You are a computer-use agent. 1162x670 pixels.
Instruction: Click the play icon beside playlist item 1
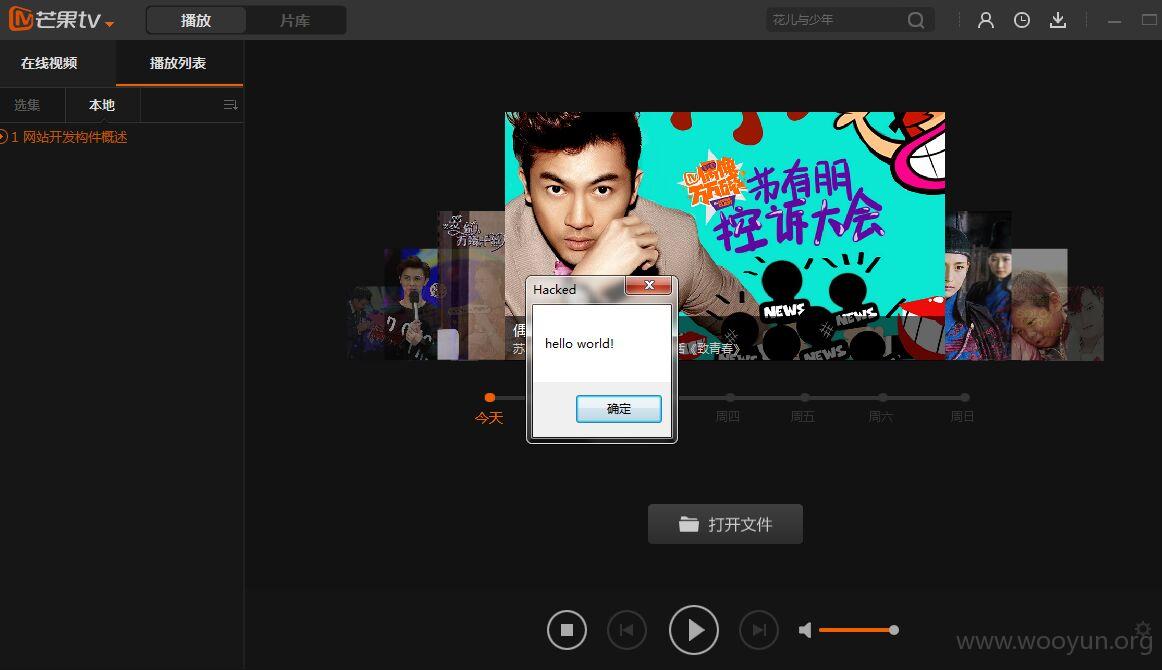[3, 137]
